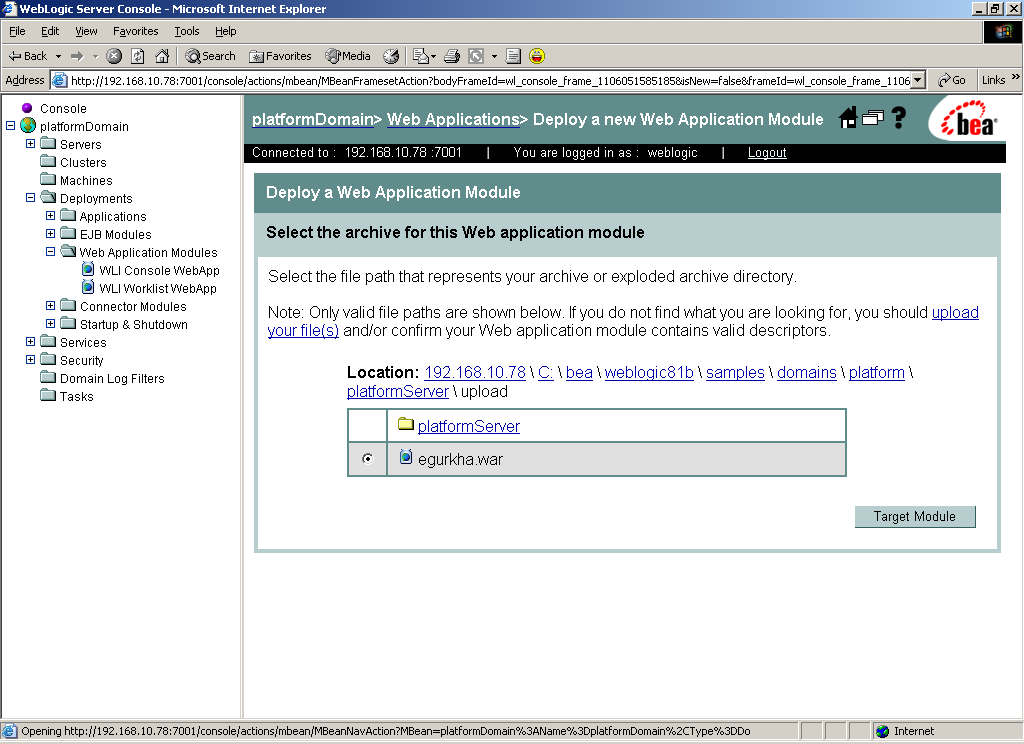Image resolution: width=1024 pixels, height=744 pixels.
Task: Open the Back button history dropdown
Action: point(58,56)
